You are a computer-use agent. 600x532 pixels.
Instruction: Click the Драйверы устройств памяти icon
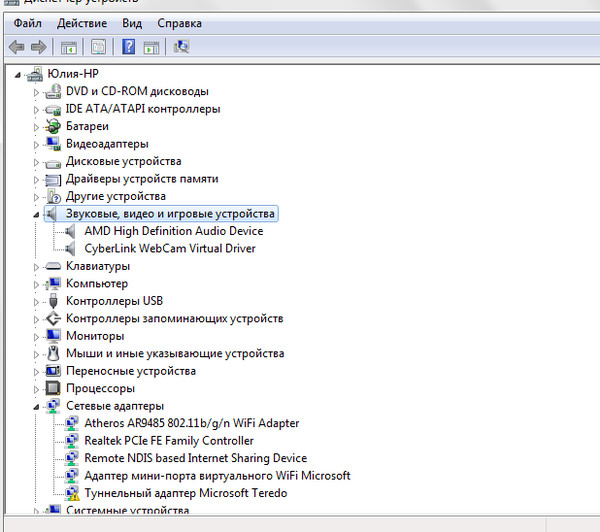point(53,180)
